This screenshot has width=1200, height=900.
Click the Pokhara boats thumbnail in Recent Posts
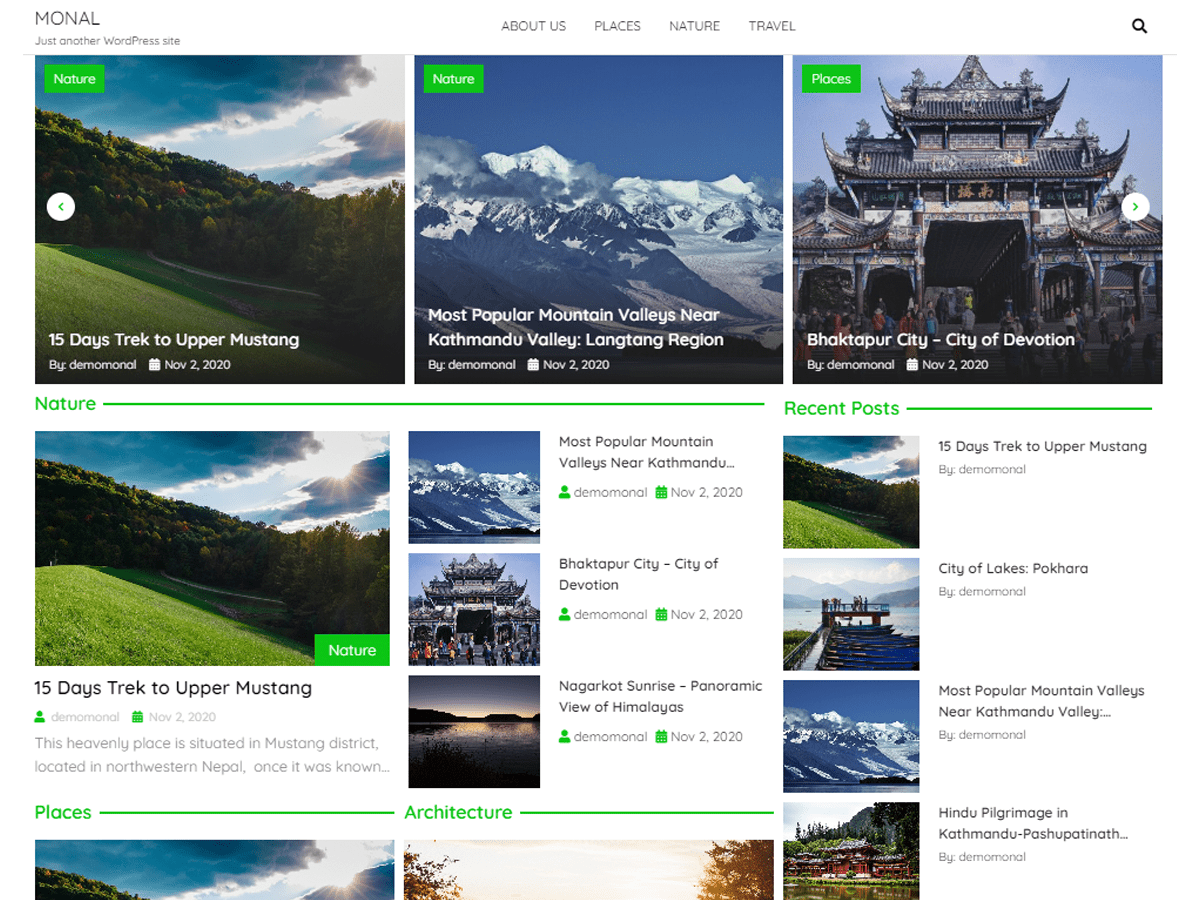click(x=851, y=614)
